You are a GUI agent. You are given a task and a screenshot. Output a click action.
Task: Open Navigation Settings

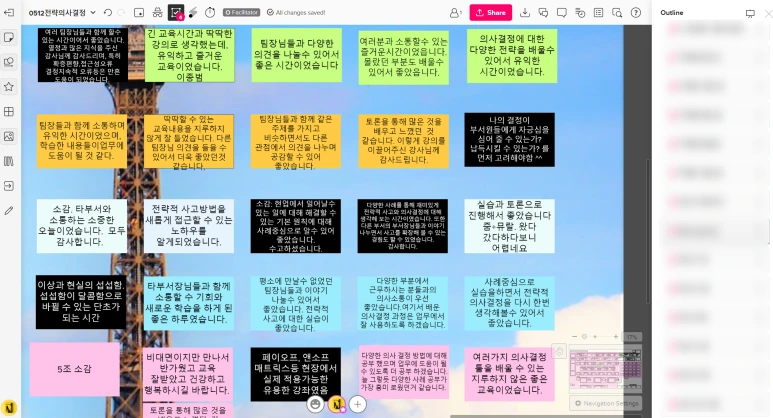[606, 403]
